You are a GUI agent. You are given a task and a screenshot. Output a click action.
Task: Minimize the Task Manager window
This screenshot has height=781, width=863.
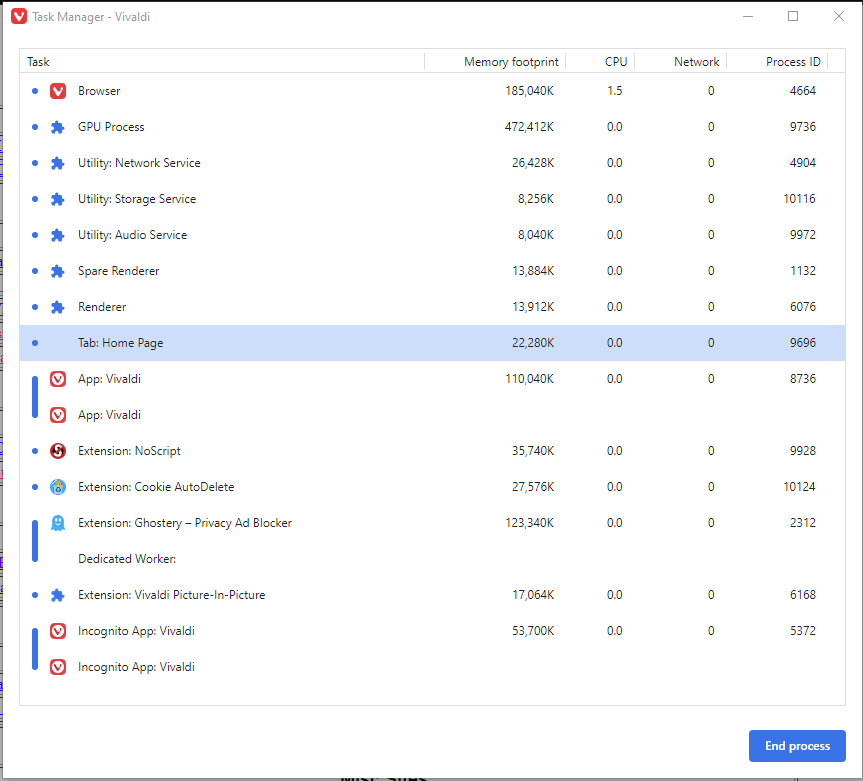[x=747, y=17]
